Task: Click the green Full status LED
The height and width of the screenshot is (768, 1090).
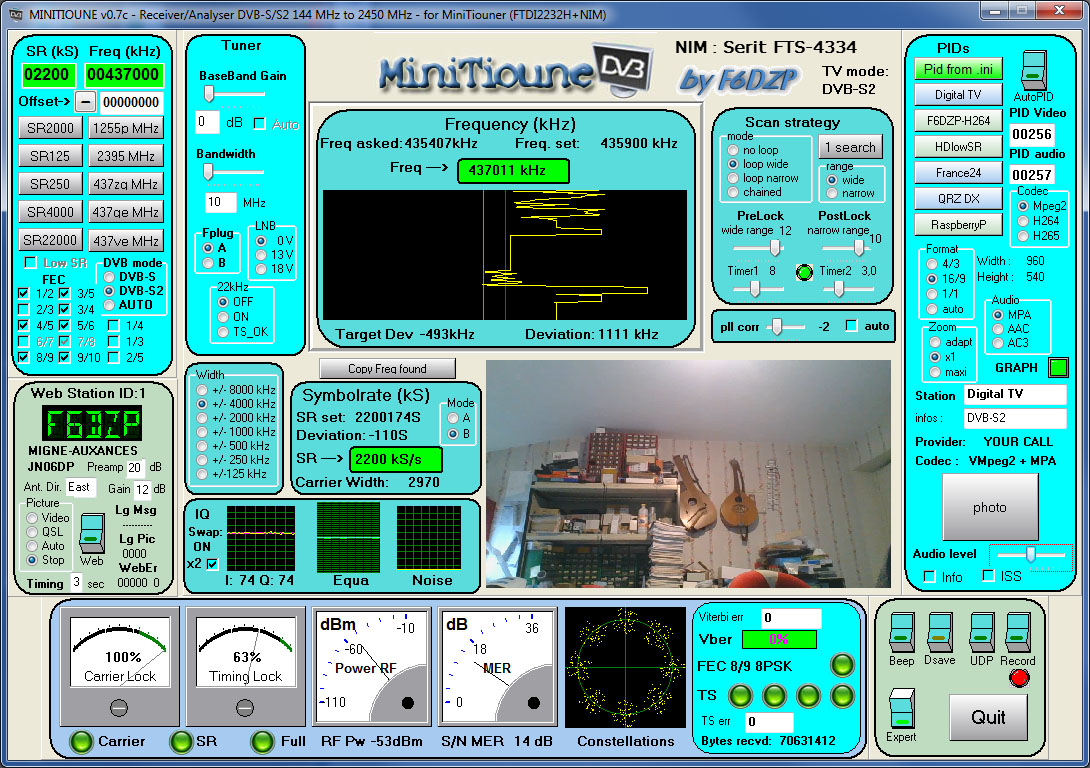Action: [262, 742]
